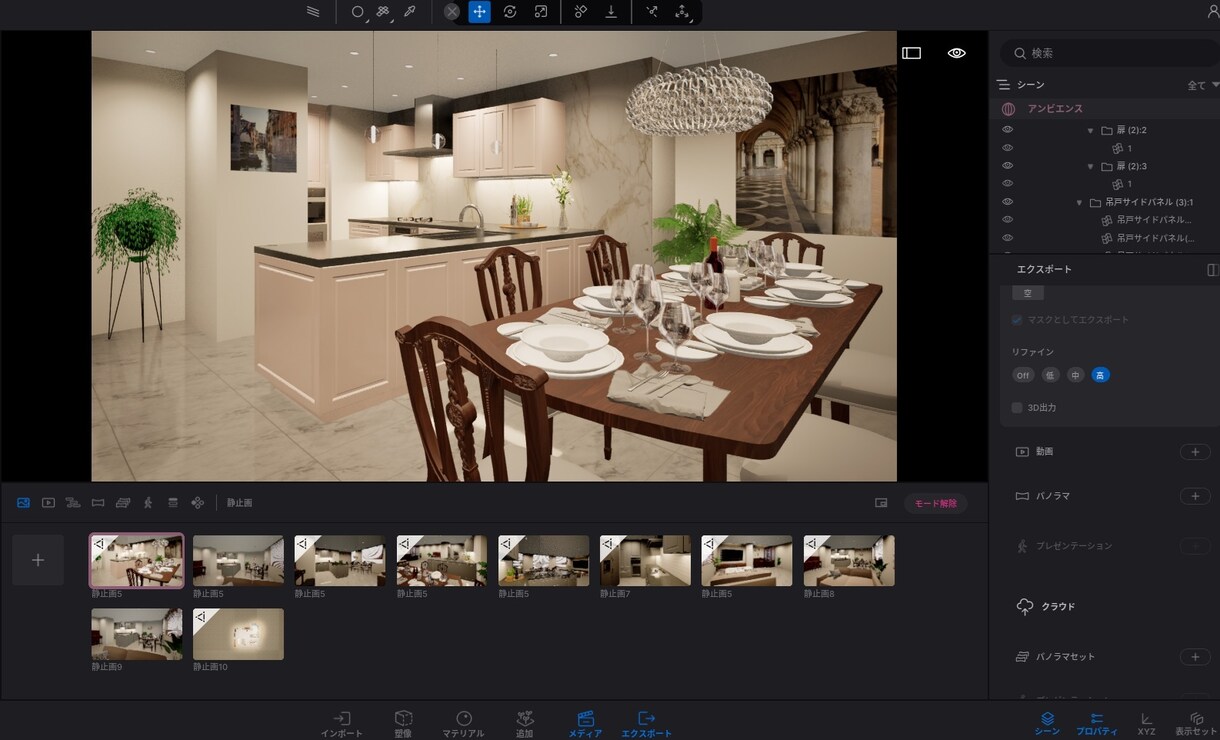Toggle the エクスポート panel layout icon
Screen dimensions: 1220x740
(1212, 270)
